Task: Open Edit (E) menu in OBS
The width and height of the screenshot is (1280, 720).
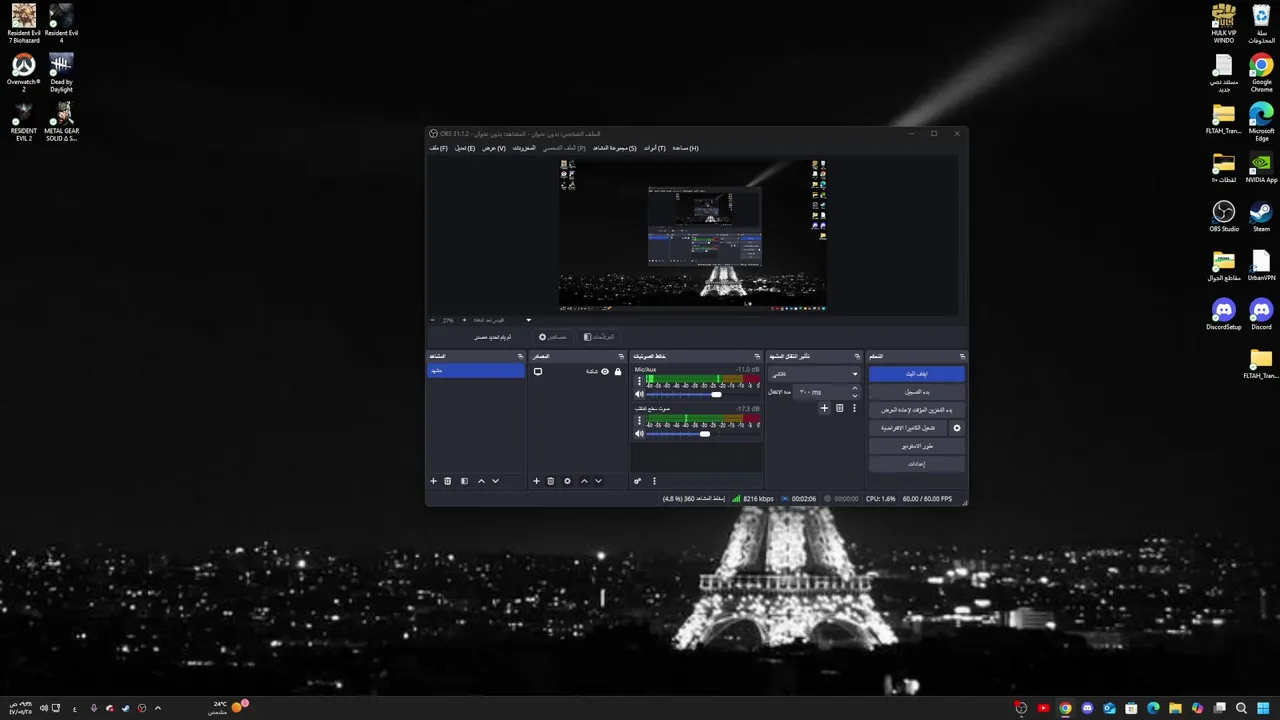Action: (x=465, y=148)
